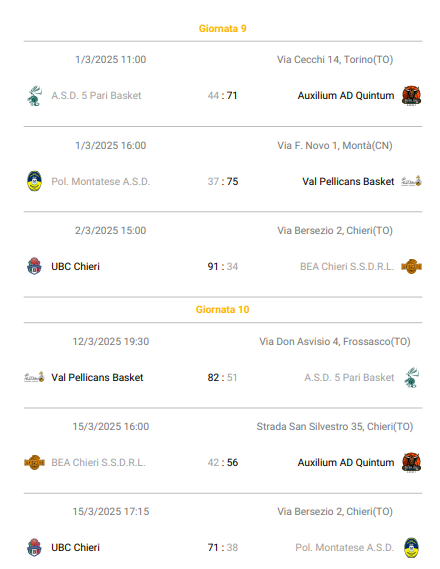The image size is (440, 569).
Task: Open the Pol. Montatese logo in the 37:75 match
Action: (x=34, y=181)
